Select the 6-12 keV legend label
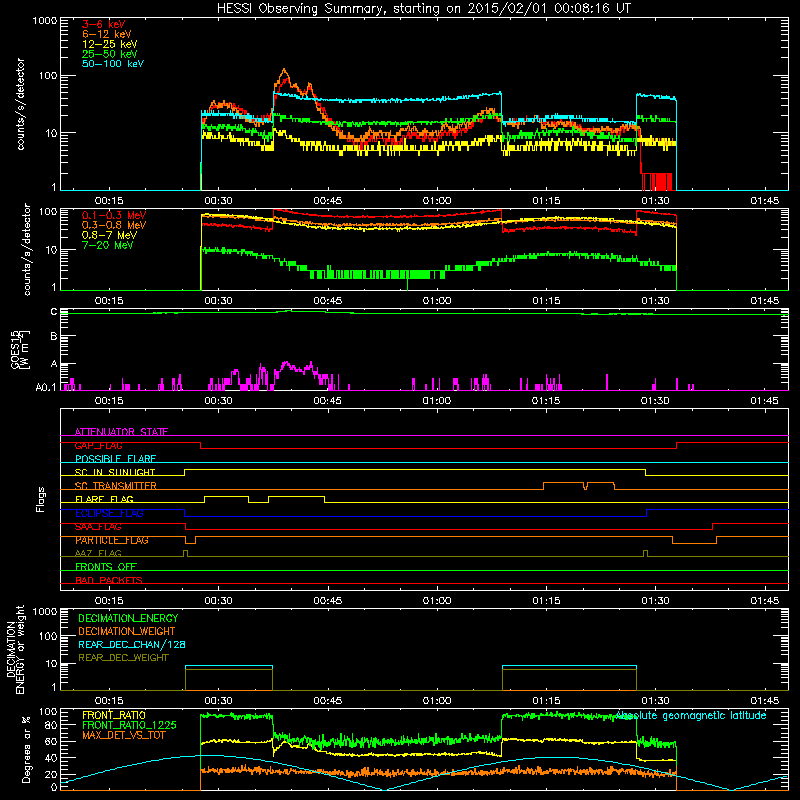This screenshot has height=800, width=800. [106, 34]
